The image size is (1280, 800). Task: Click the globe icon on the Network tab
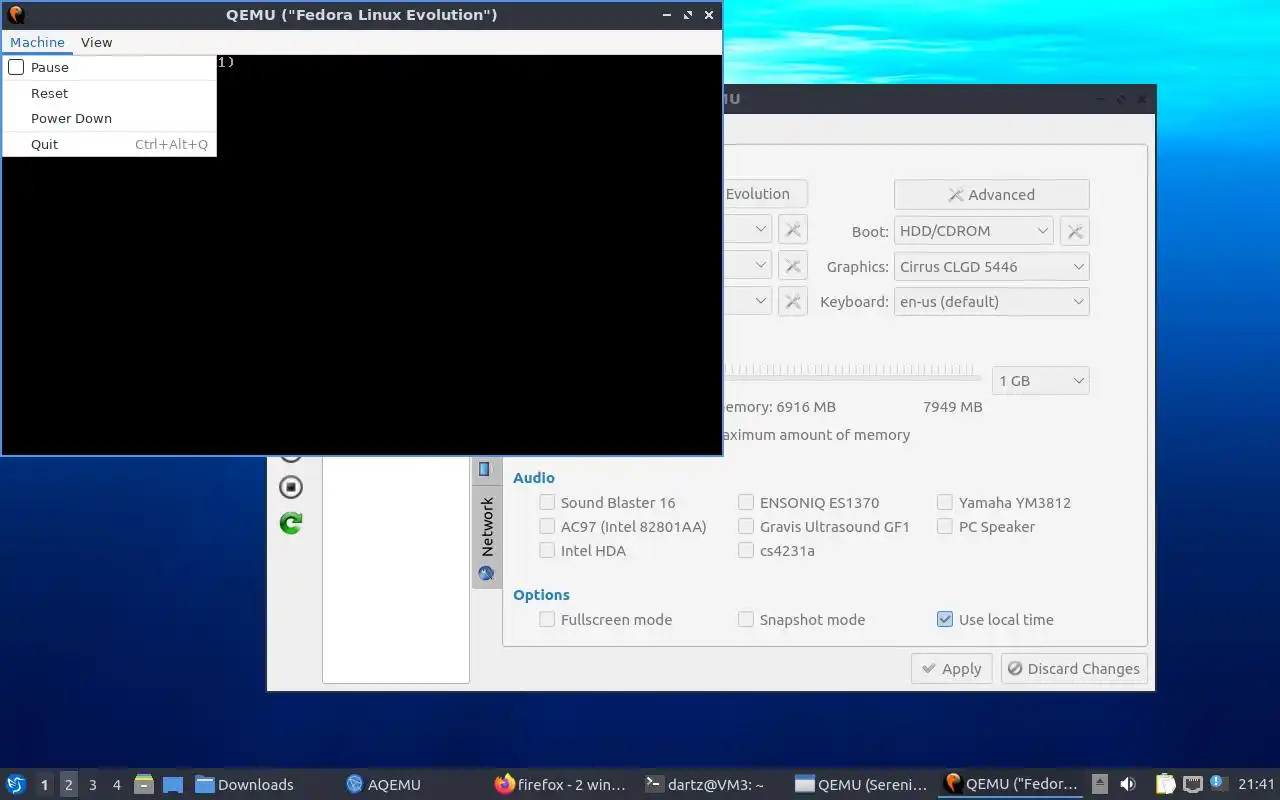click(486, 574)
